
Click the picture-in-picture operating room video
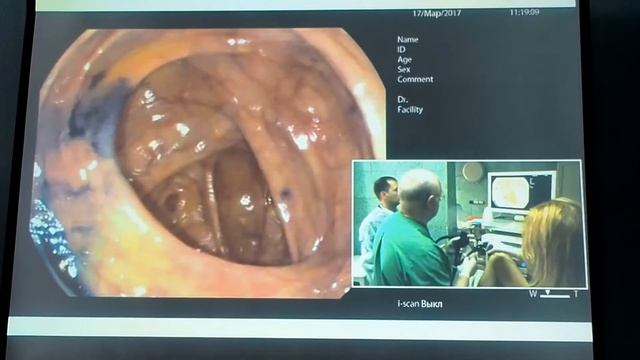point(469,224)
